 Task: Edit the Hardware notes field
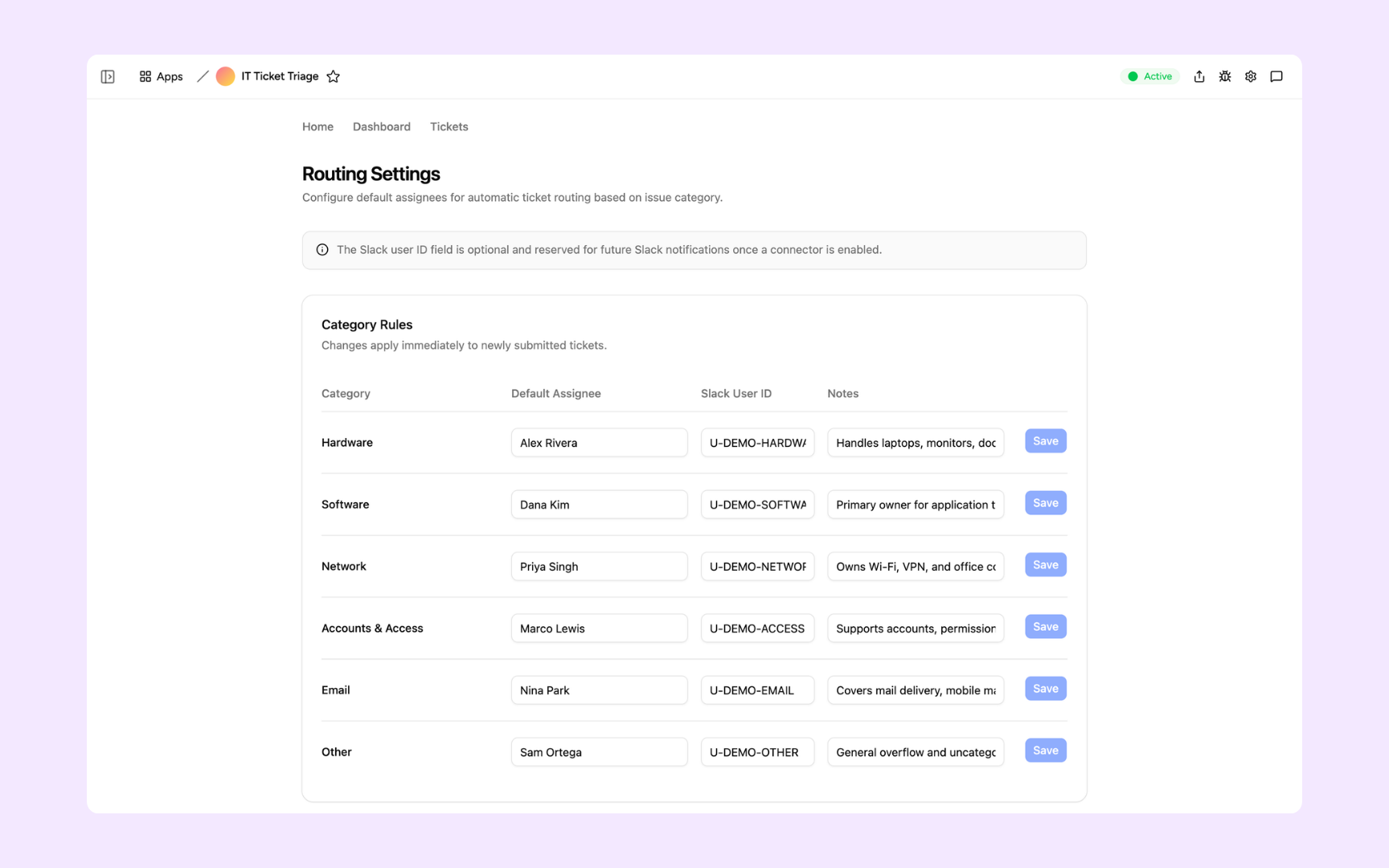(916, 443)
